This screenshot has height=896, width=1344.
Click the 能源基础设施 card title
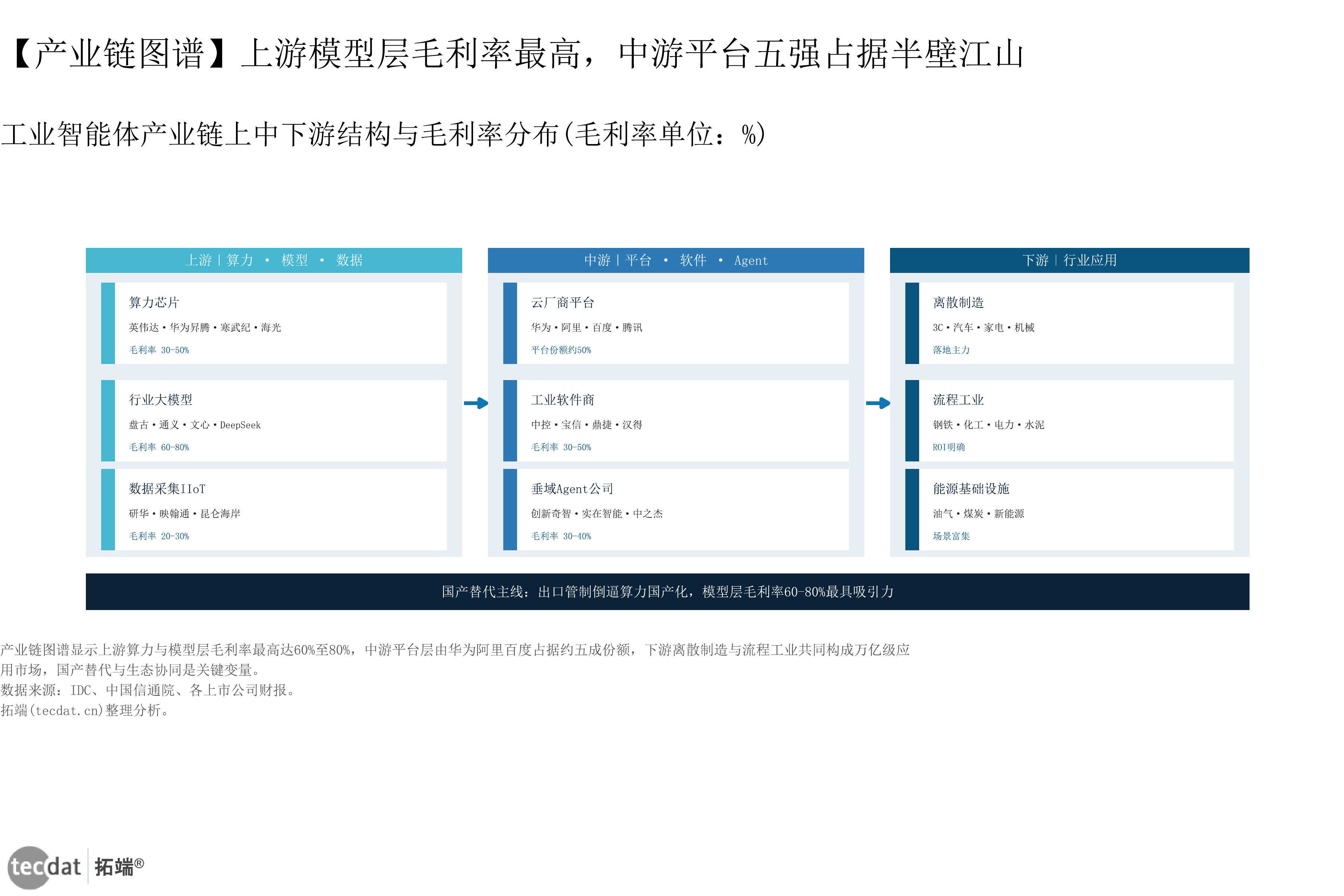coord(971,489)
